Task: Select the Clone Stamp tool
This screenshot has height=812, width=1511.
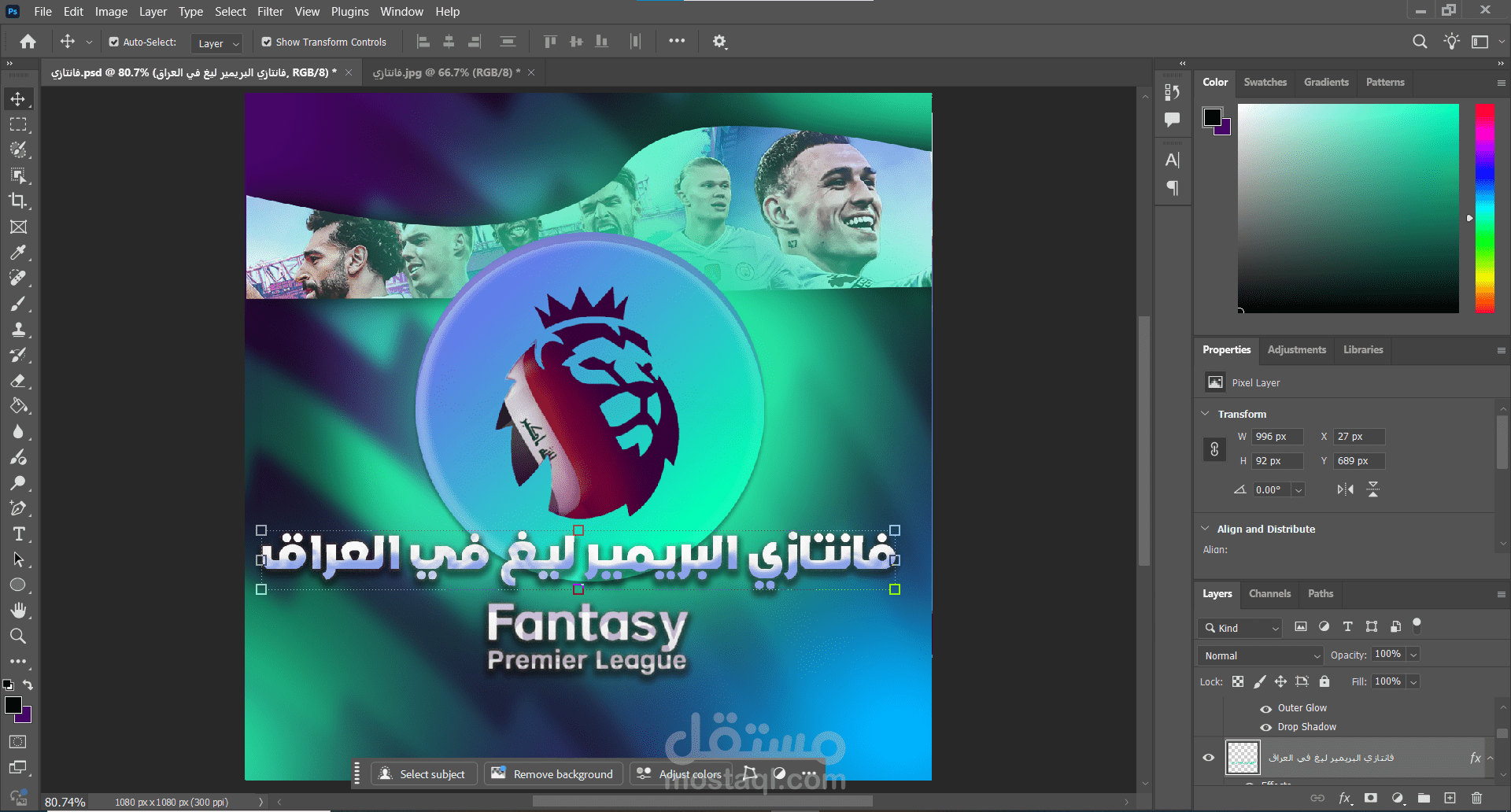Action: 18,330
